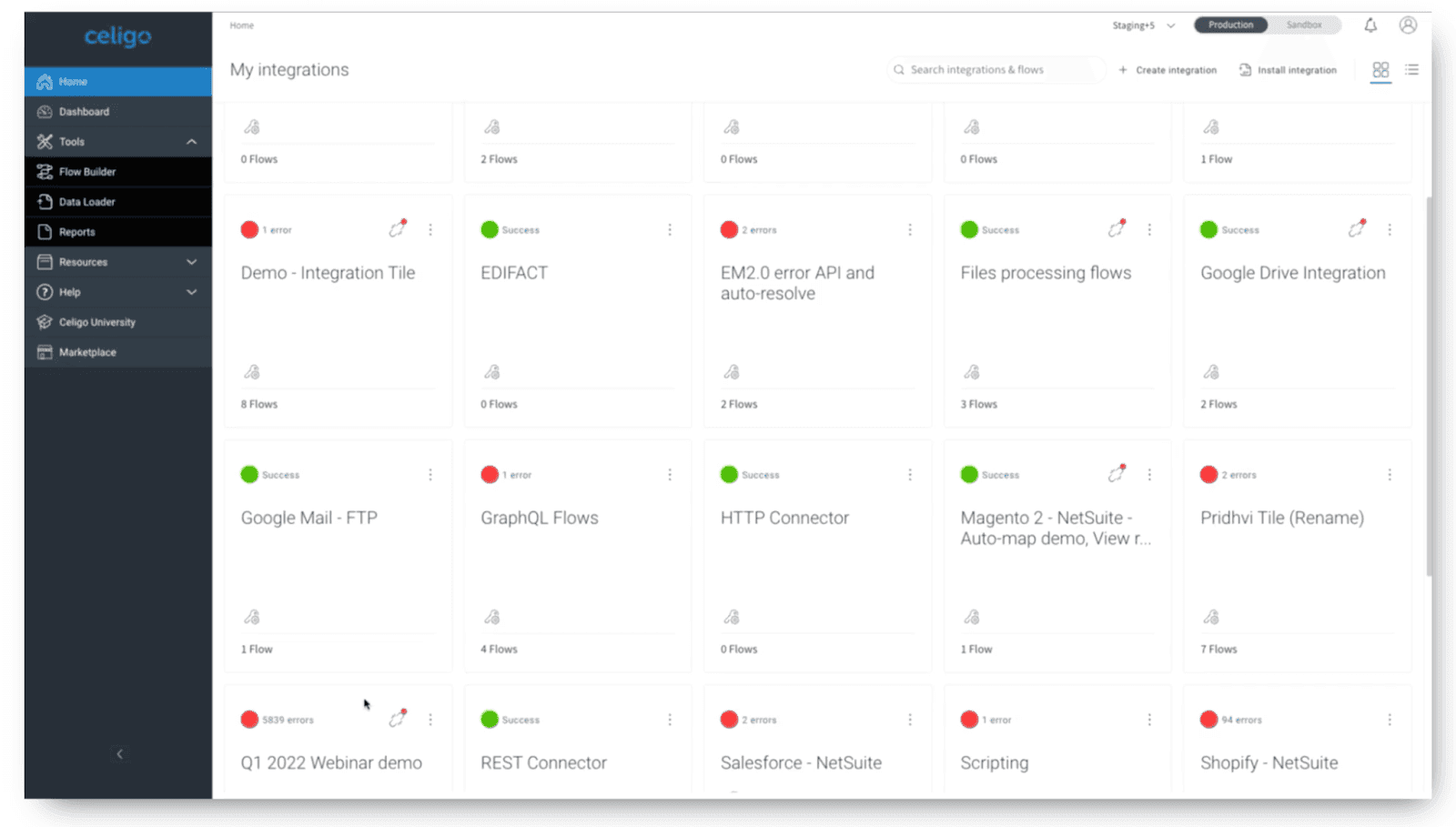Screen dimensions: 1456x827
Task: Collapse the left sidebar navigation
Action: click(x=119, y=754)
